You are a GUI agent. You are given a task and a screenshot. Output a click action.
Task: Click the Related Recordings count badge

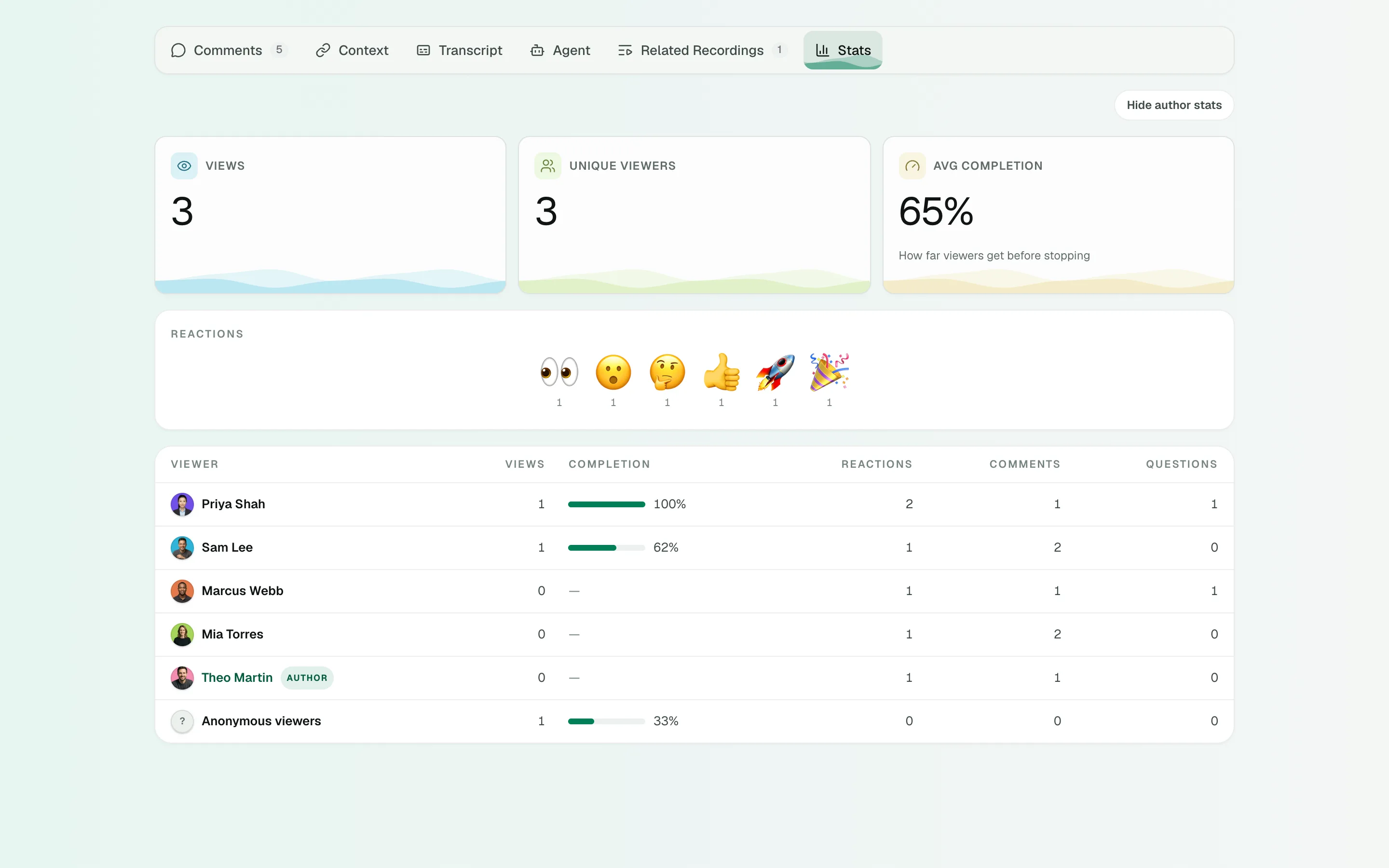click(779, 50)
